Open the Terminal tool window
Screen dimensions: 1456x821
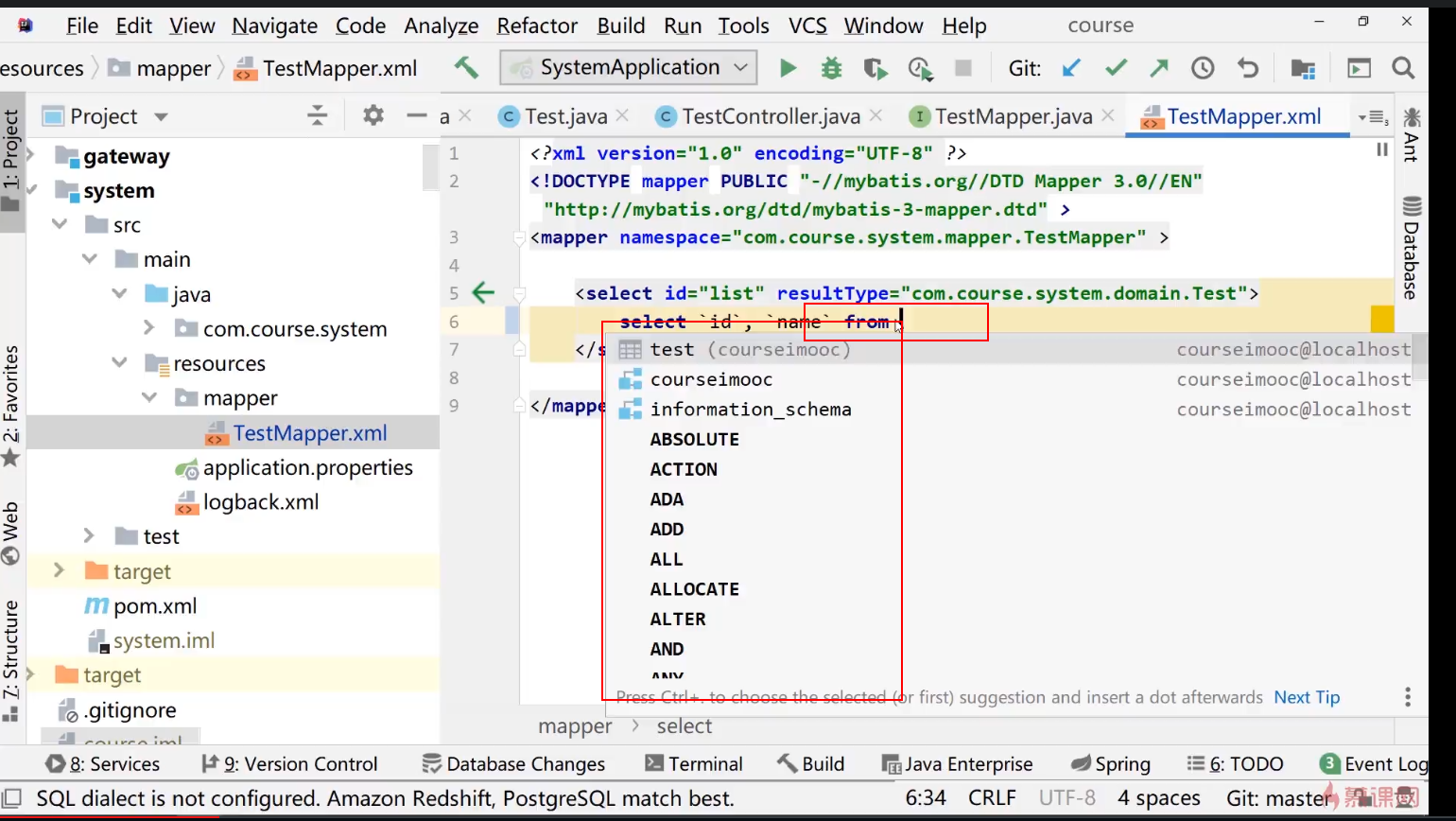click(x=693, y=764)
